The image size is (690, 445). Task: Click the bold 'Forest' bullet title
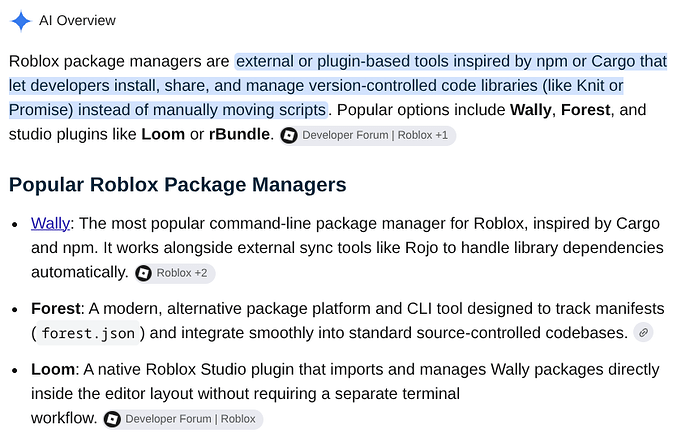click(x=55, y=309)
